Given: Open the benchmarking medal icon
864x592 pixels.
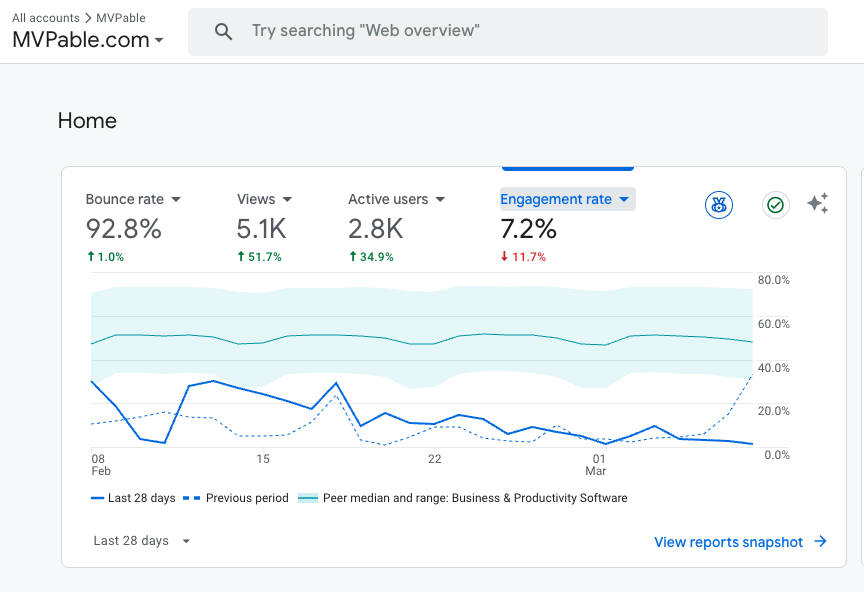Looking at the screenshot, I should point(719,205).
